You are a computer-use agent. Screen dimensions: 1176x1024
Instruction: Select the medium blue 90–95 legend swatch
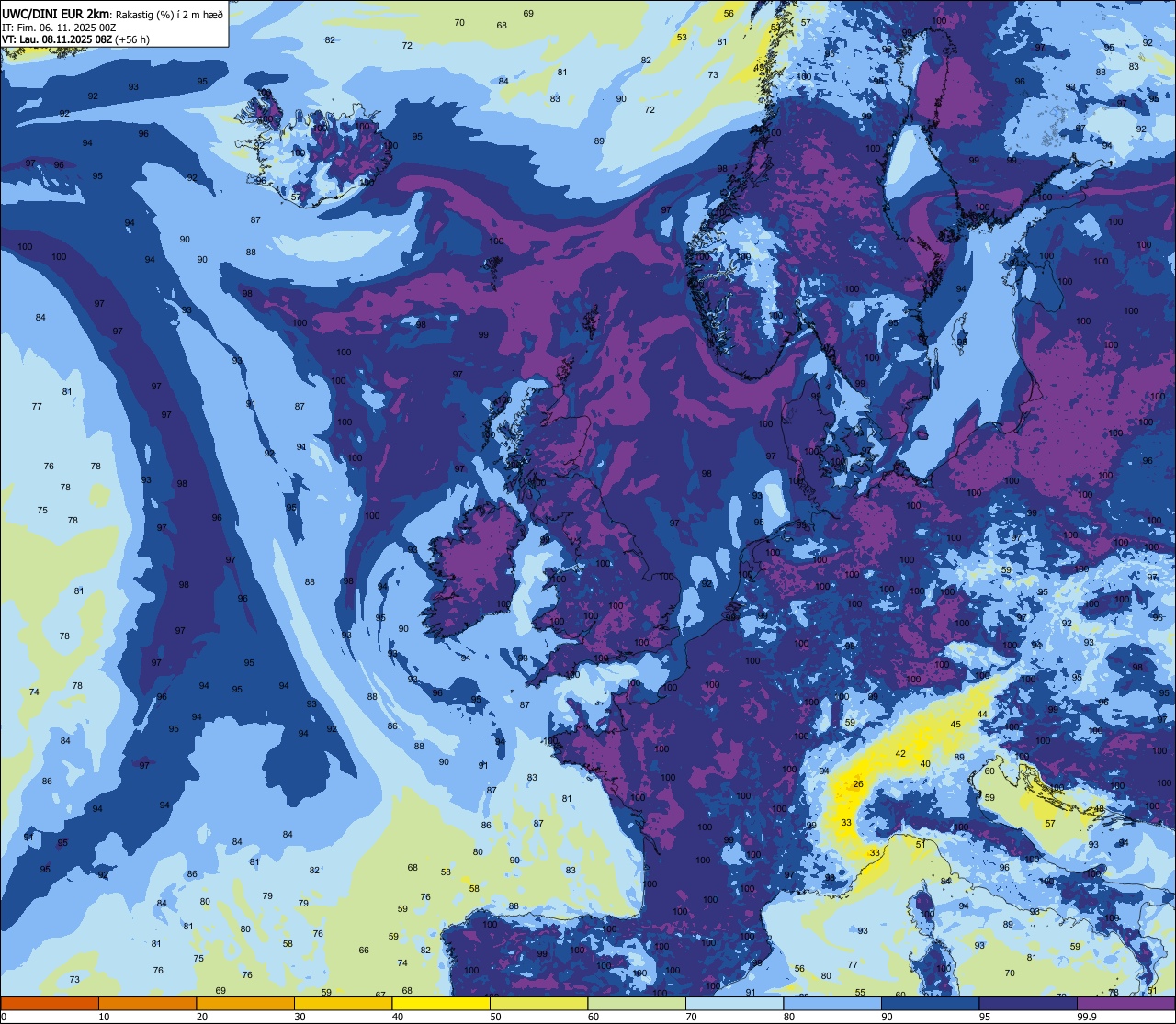pyautogui.click(x=930, y=1003)
